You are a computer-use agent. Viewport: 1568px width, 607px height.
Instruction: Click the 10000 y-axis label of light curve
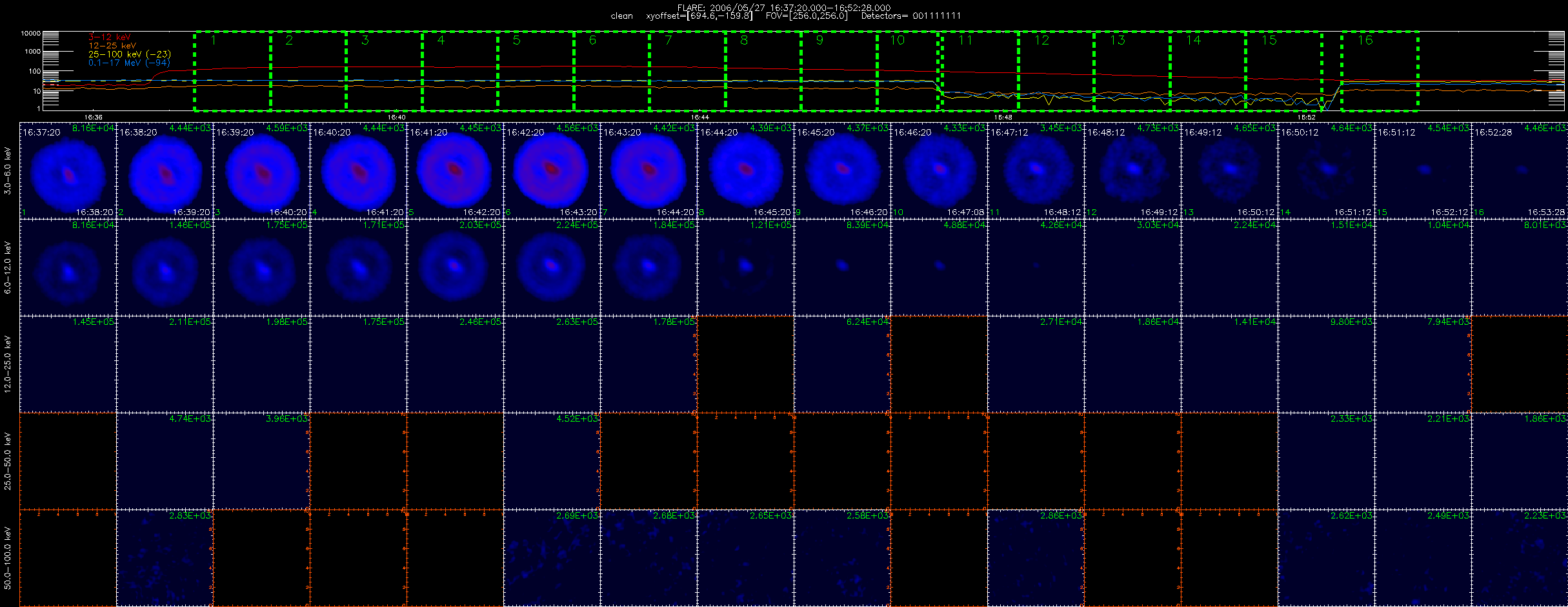(x=31, y=33)
